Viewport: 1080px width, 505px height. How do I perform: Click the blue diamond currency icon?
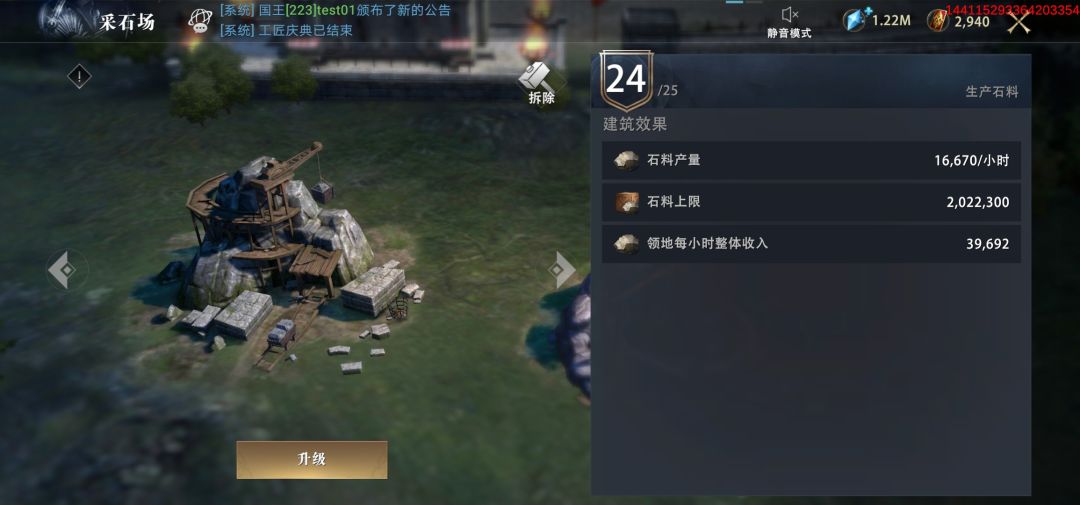[x=855, y=20]
